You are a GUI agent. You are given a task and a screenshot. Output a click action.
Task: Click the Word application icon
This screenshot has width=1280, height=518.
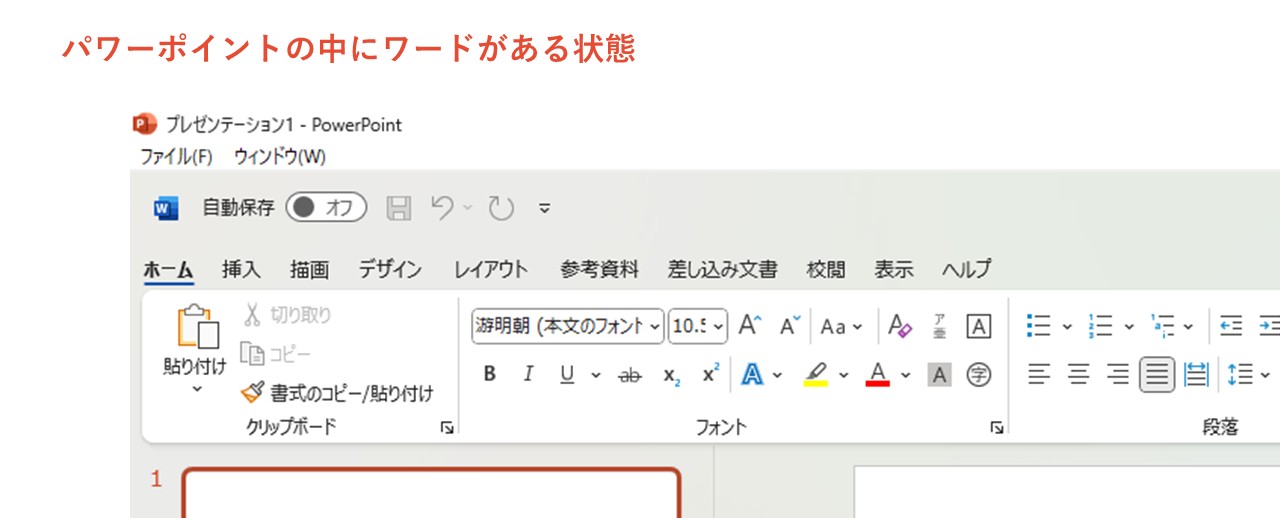coord(165,208)
